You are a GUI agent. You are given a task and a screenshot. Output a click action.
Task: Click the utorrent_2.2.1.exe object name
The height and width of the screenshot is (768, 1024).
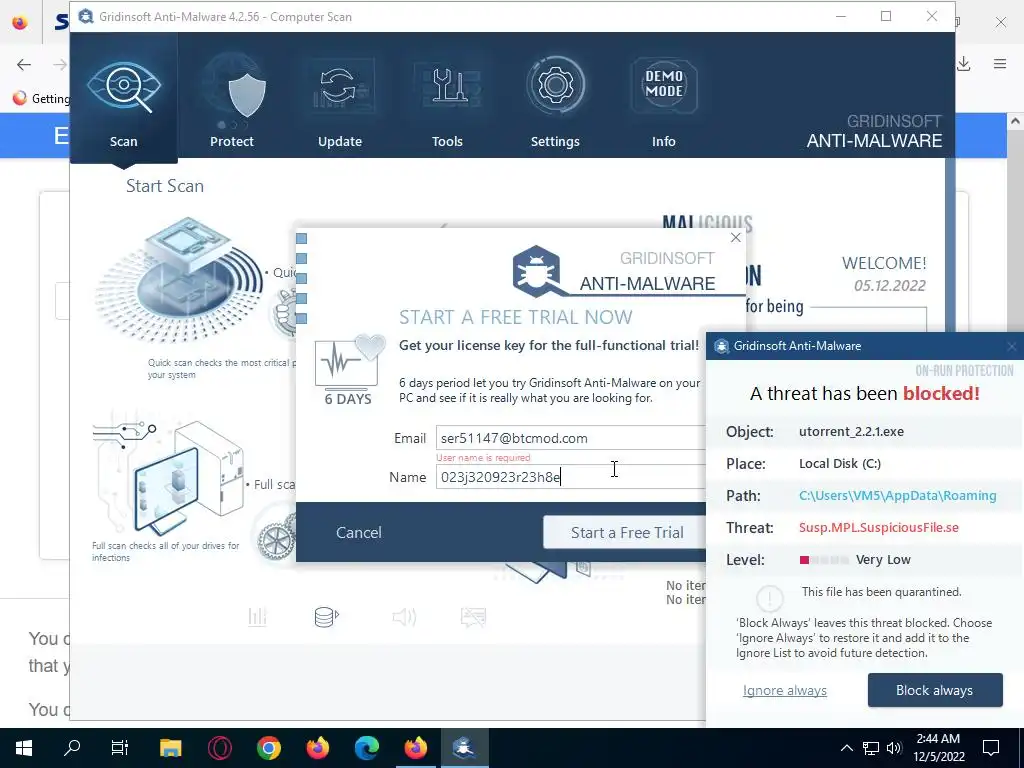pyautogui.click(x=851, y=432)
